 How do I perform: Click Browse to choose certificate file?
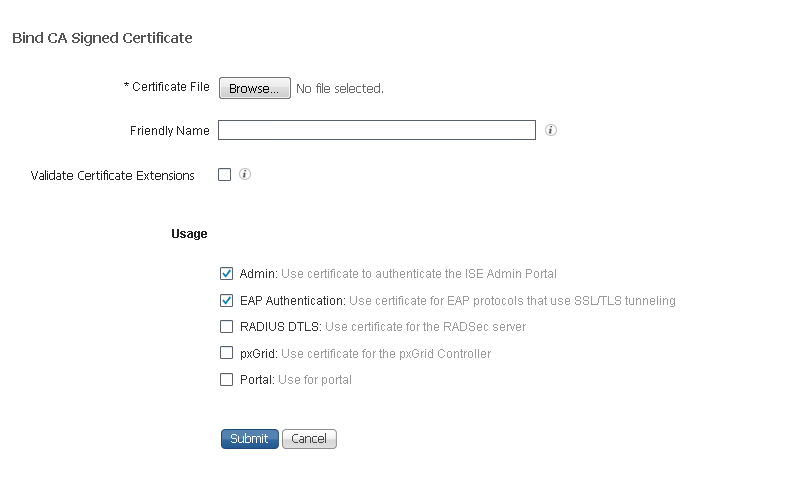click(255, 88)
